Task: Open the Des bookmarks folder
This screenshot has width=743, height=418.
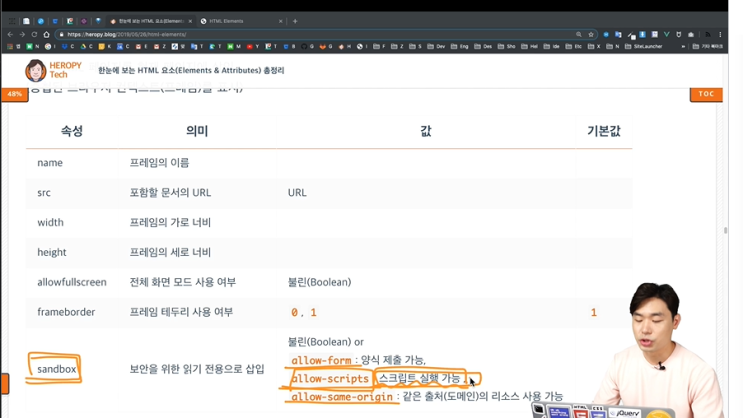Action: pos(483,46)
